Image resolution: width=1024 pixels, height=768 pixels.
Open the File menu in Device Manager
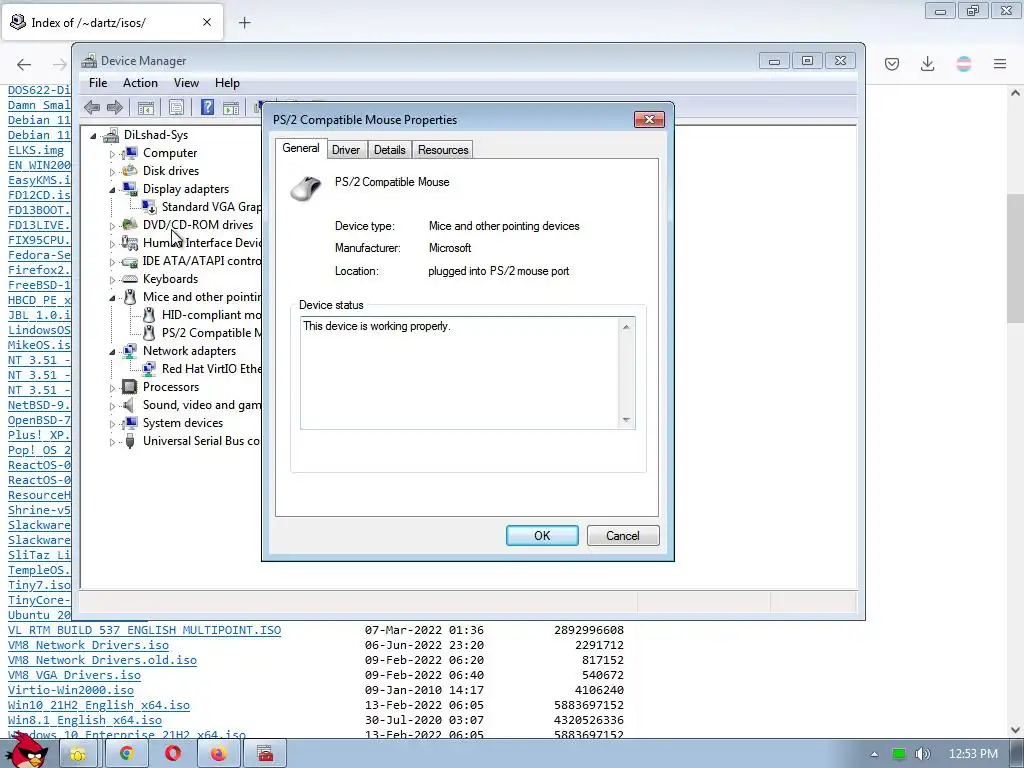(98, 83)
